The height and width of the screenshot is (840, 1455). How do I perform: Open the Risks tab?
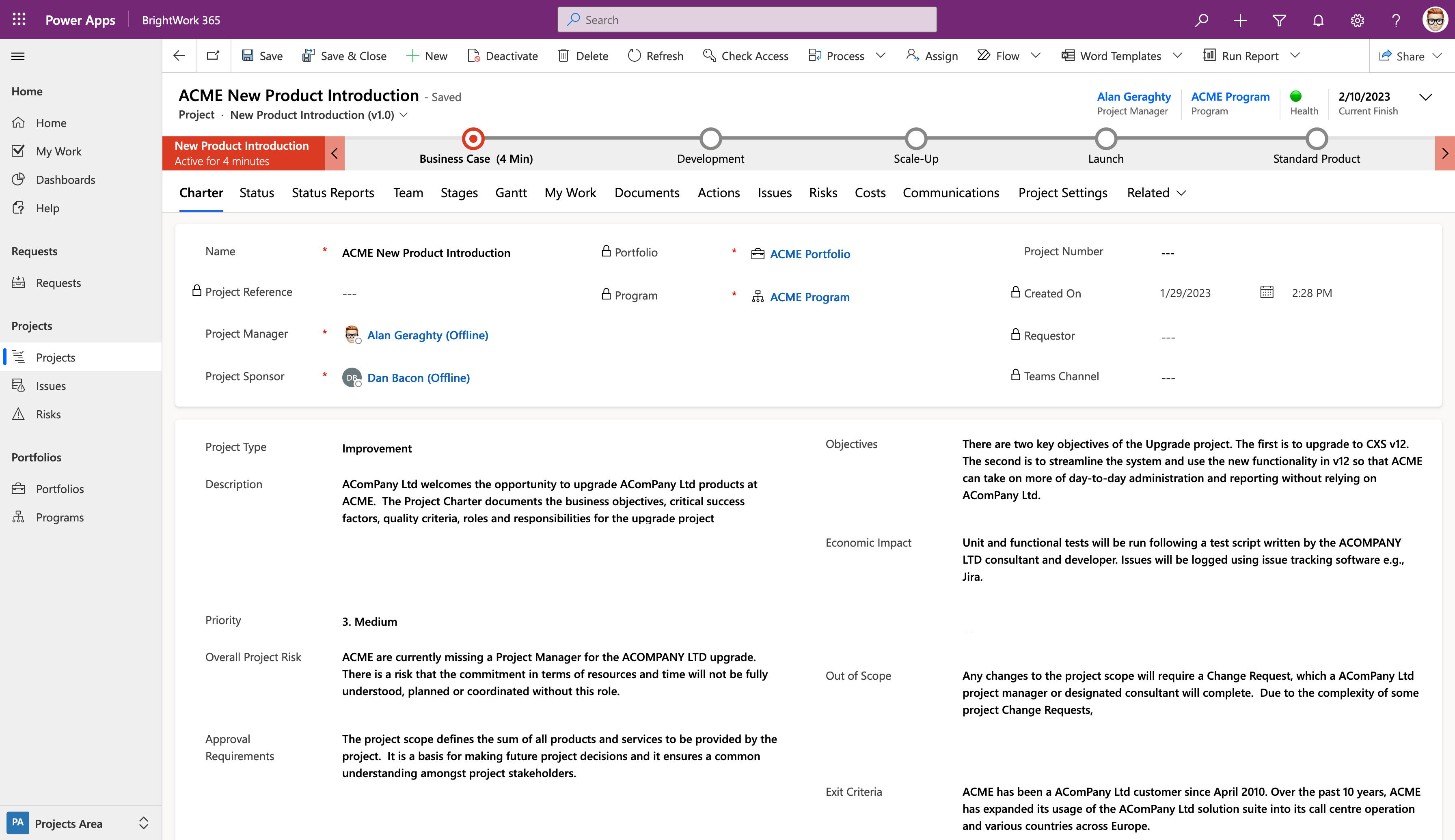click(823, 193)
